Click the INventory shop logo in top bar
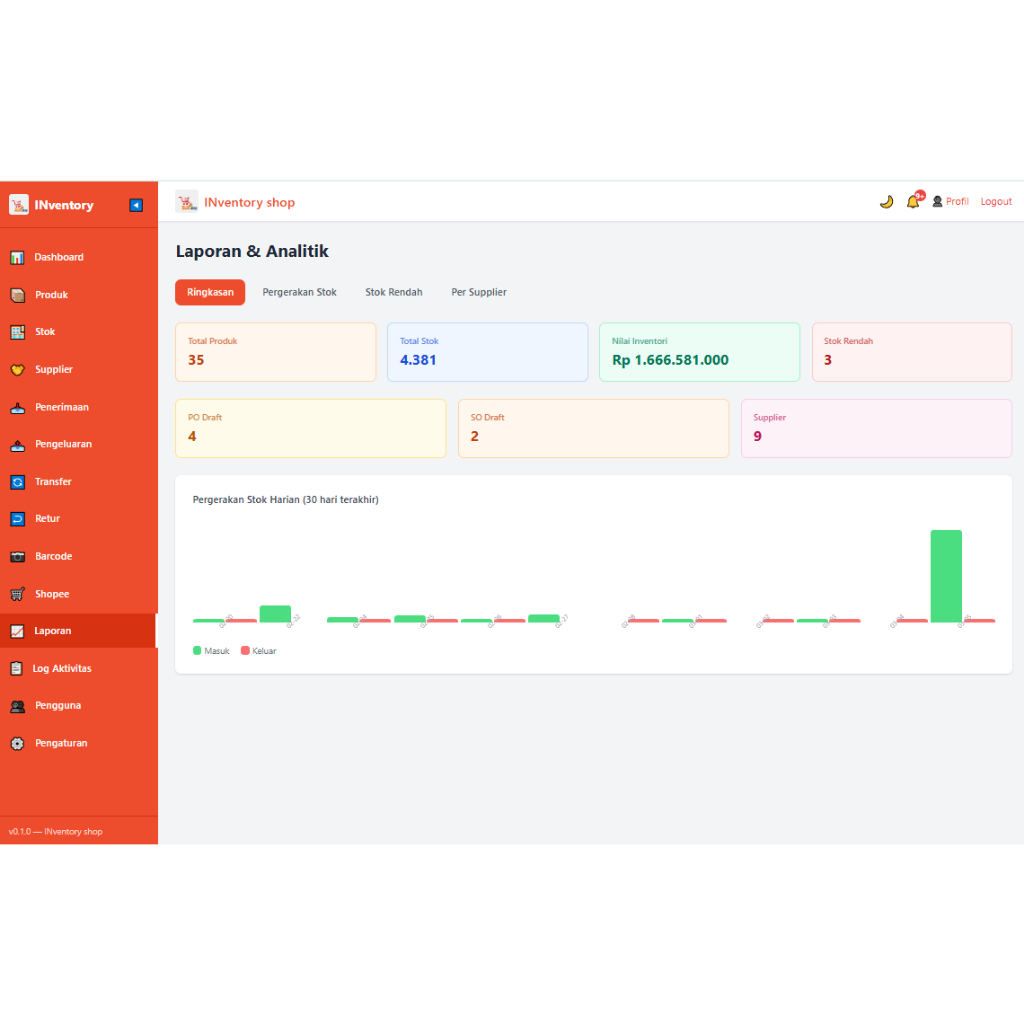 coord(187,202)
